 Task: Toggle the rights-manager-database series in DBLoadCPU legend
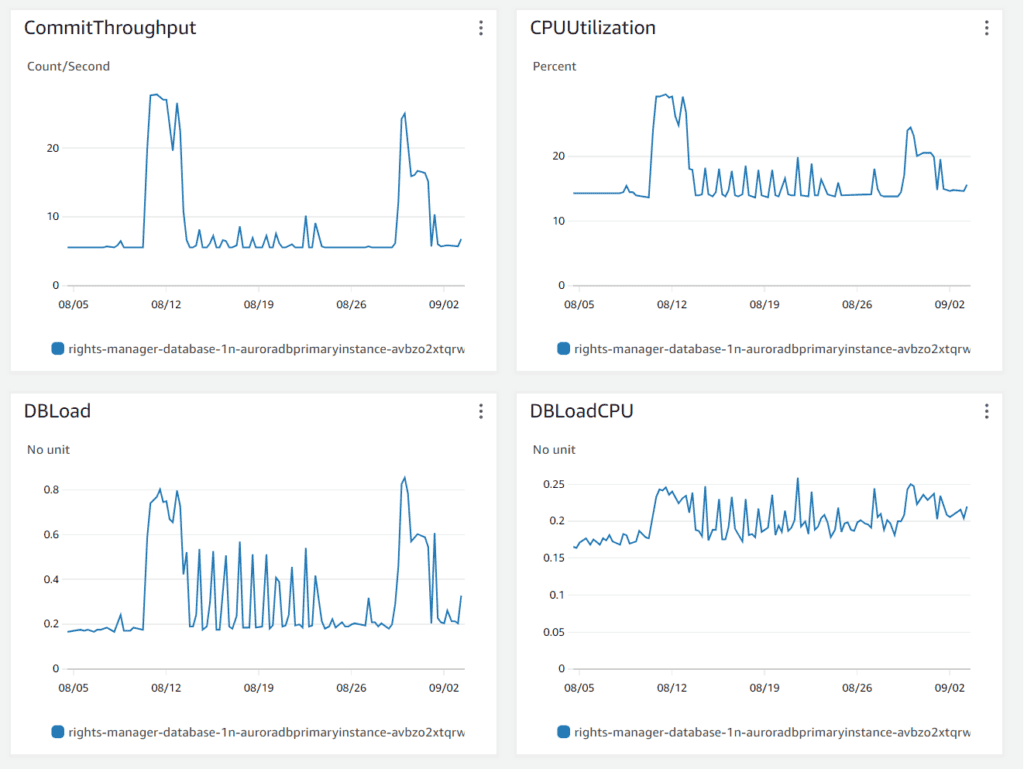click(772, 732)
